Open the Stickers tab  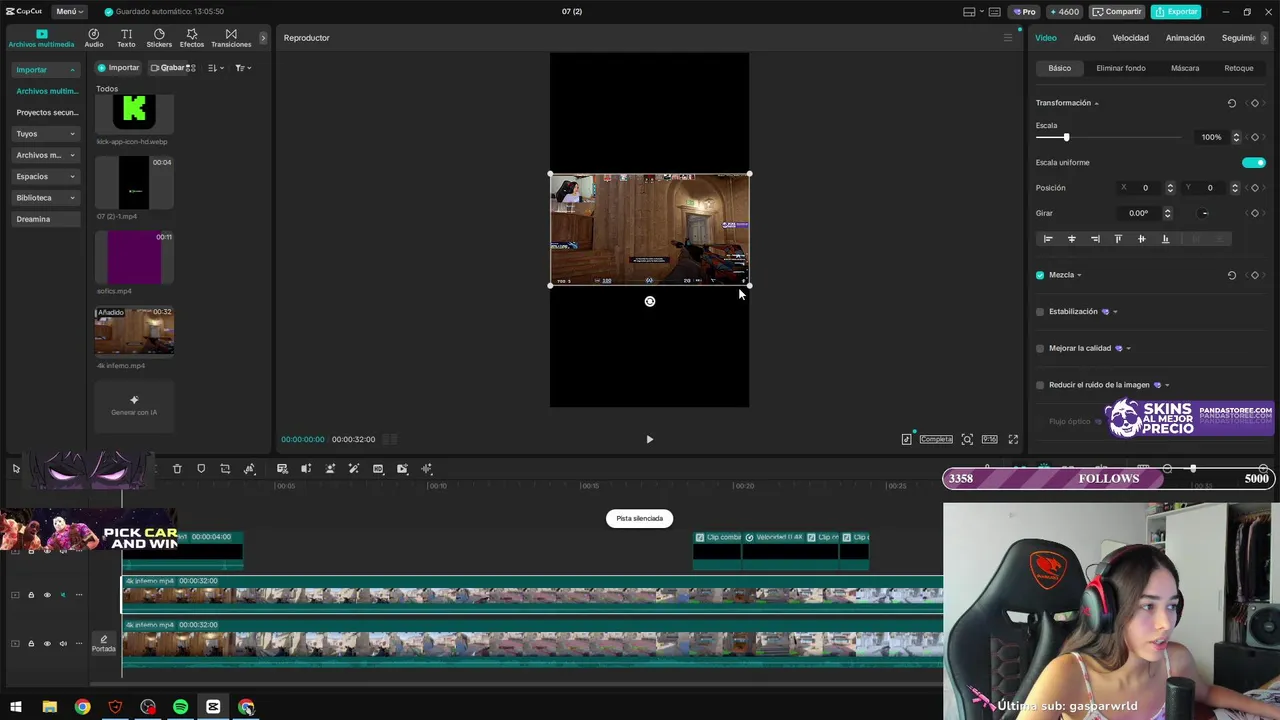click(159, 38)
